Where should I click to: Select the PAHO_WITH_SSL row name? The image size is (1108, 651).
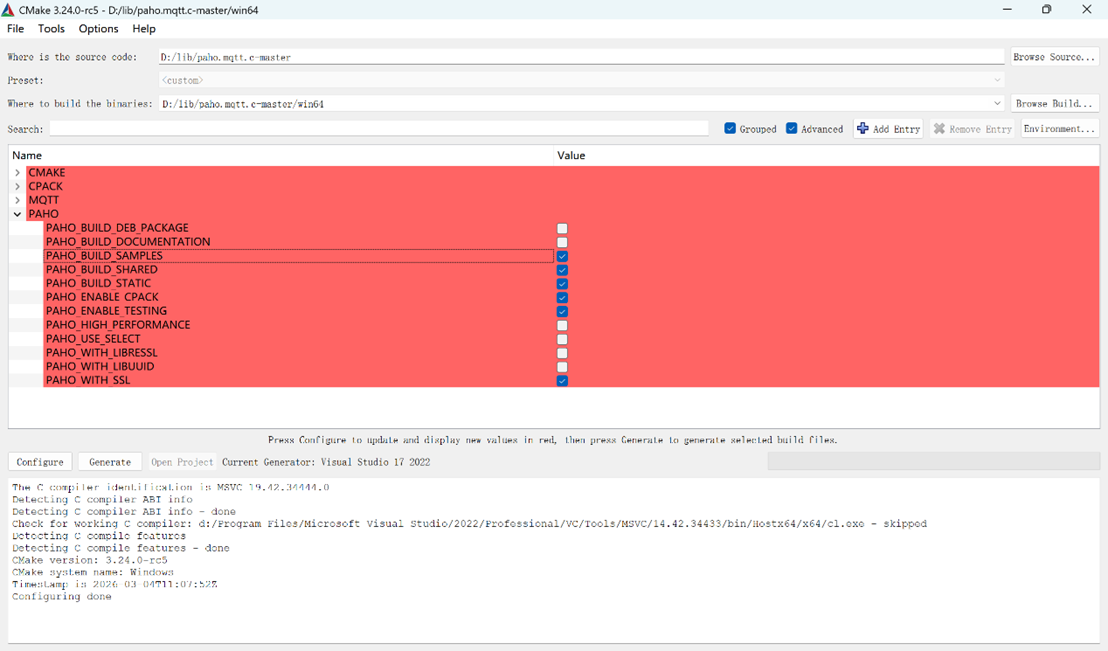pyautogui.click(x=88, y=380)
